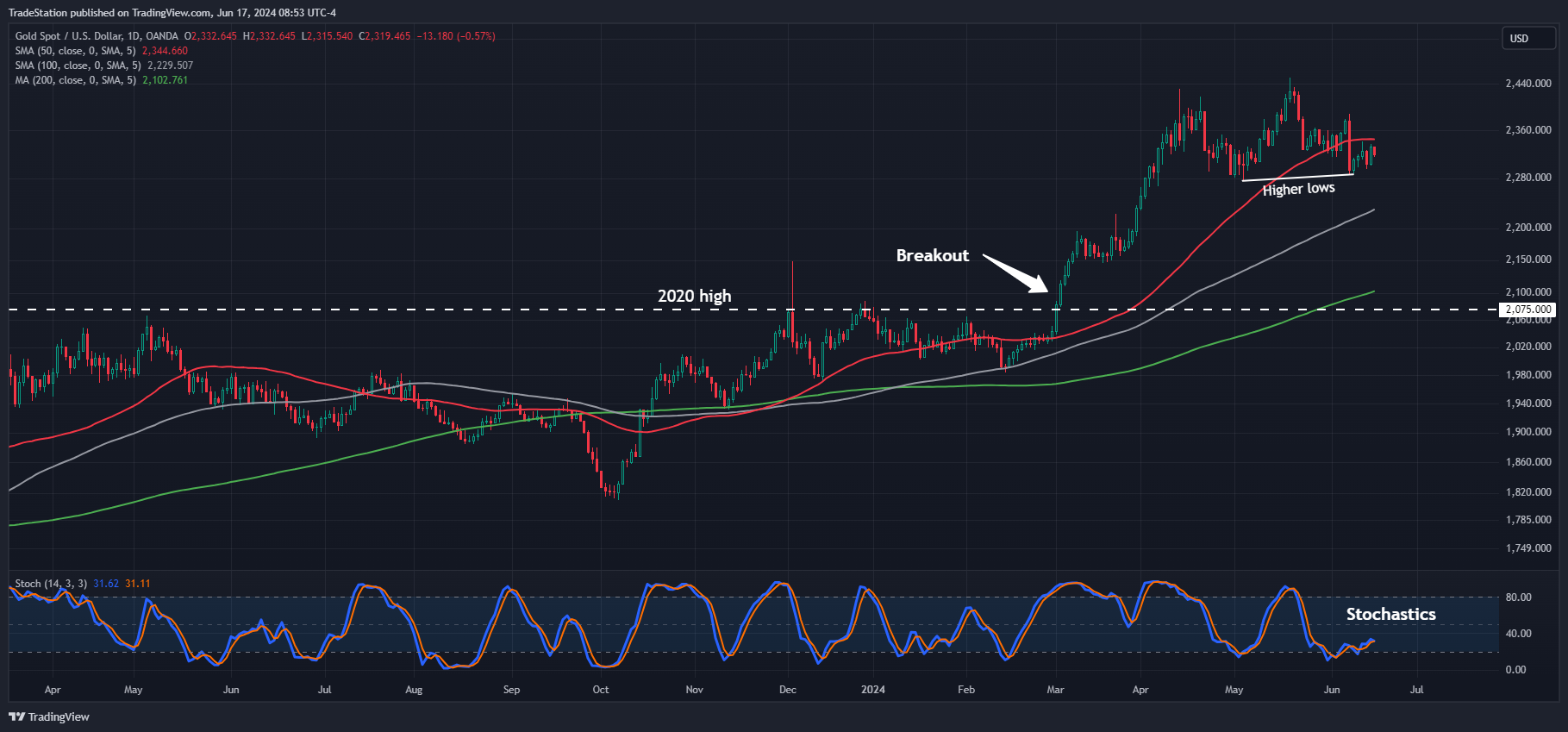Screen dimensions: 1568x732
Task: Click the blue Stoch value 31.62
Action: coord(106,584)
